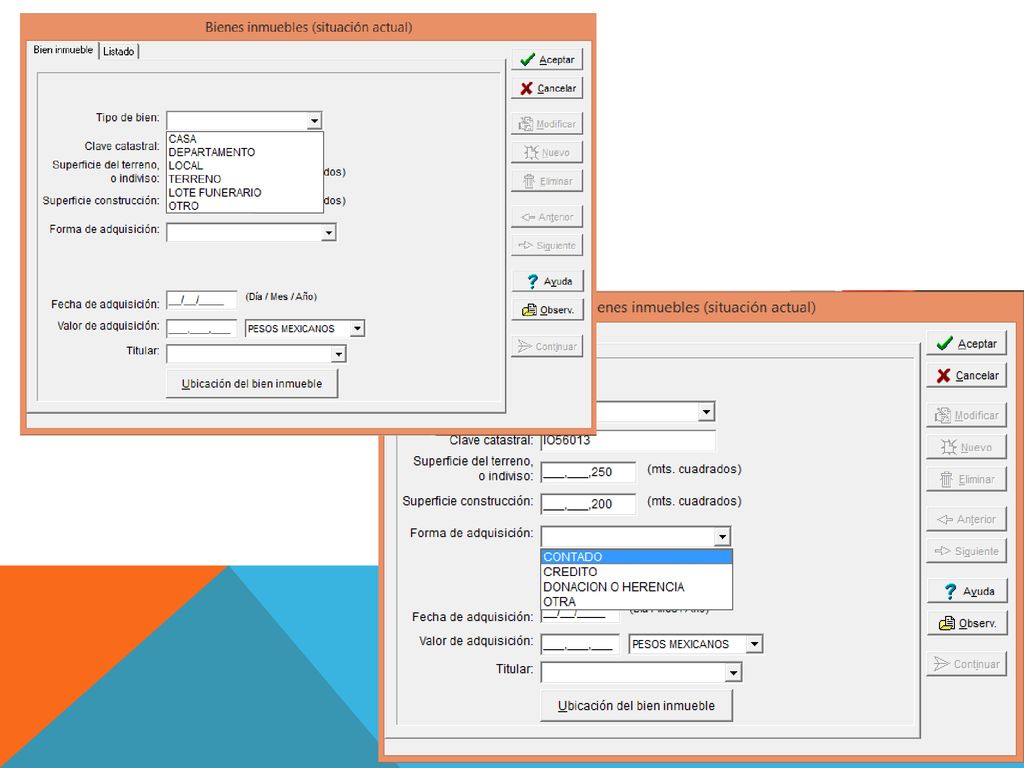Open Ayuda question mark in lower window
This screenshot has height=768, width=1024.
point(967,591)
